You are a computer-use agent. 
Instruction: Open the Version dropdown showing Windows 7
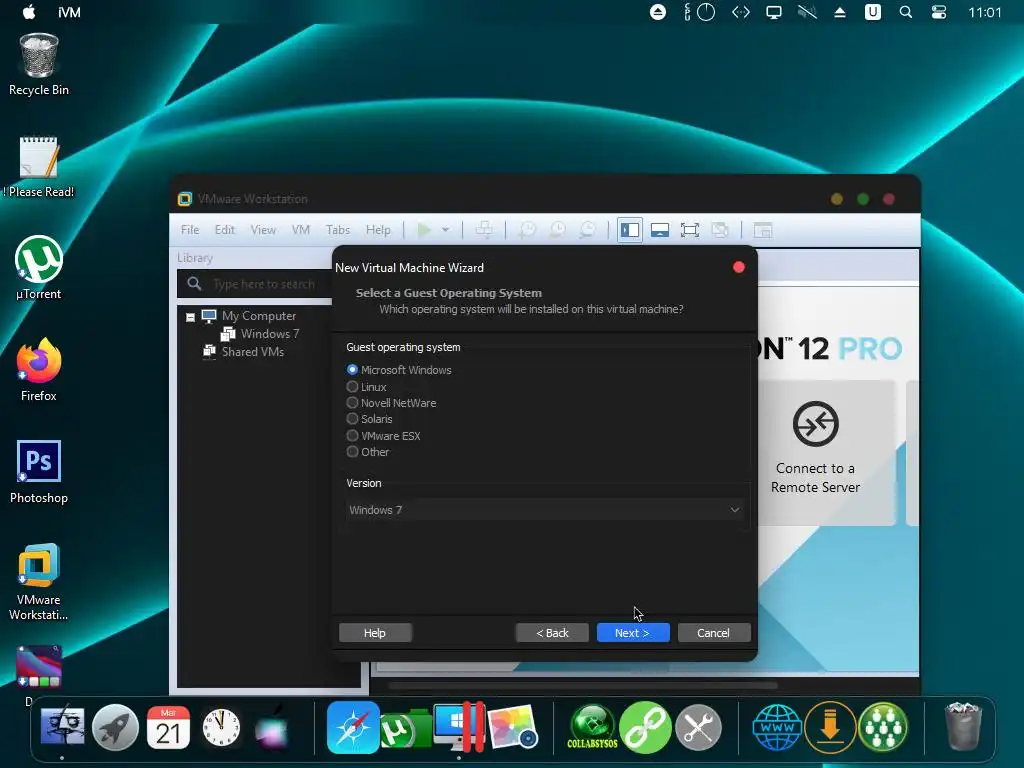tap(545, 509)
